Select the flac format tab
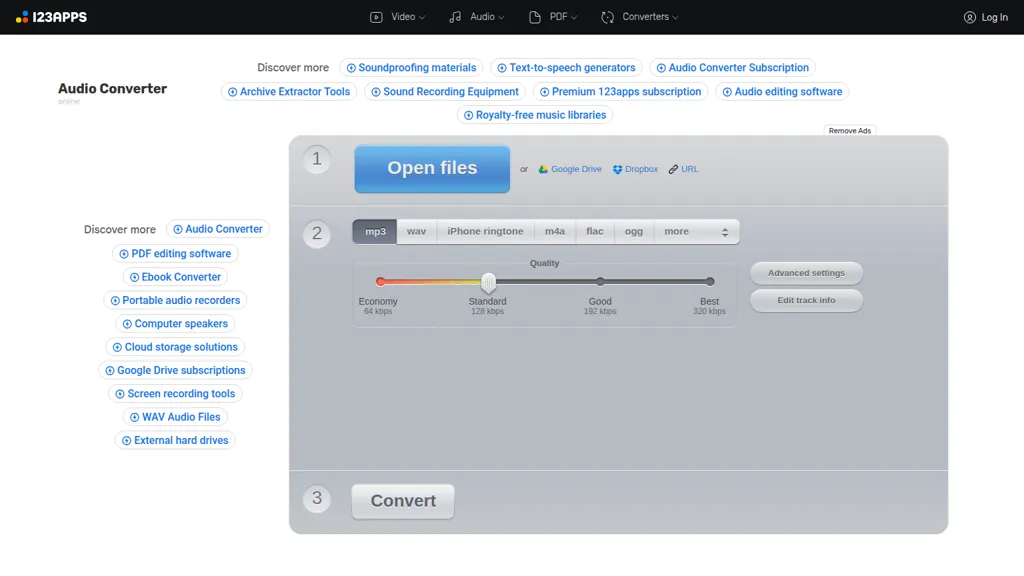 595,232
